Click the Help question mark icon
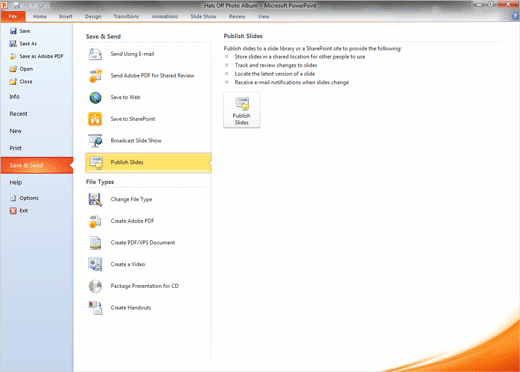The image size is (520, 372). (x=515, y=16)
